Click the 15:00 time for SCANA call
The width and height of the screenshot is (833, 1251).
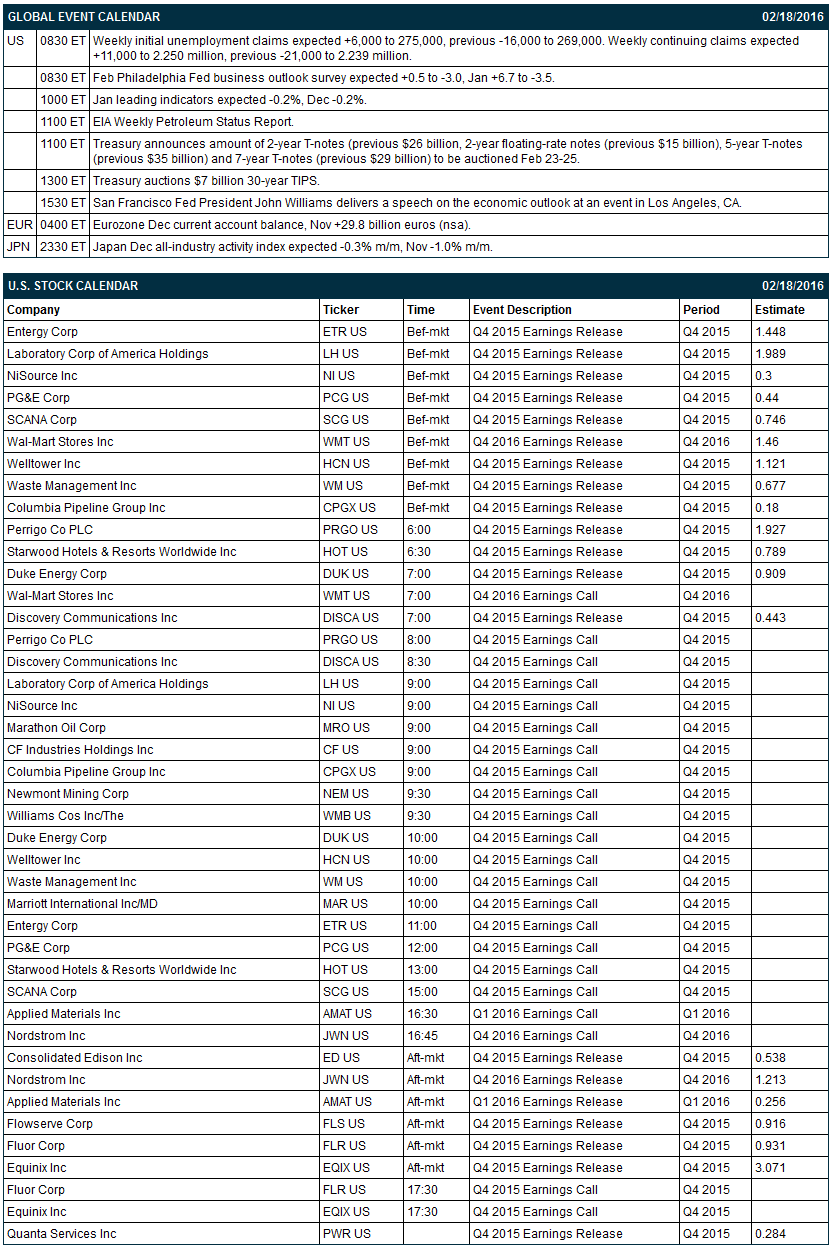422,992
